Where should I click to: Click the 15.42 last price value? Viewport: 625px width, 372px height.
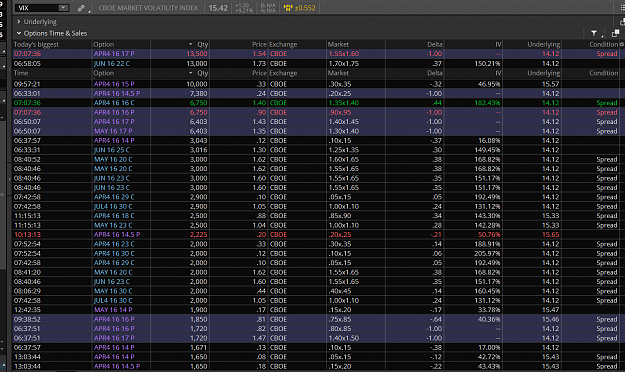218,8
